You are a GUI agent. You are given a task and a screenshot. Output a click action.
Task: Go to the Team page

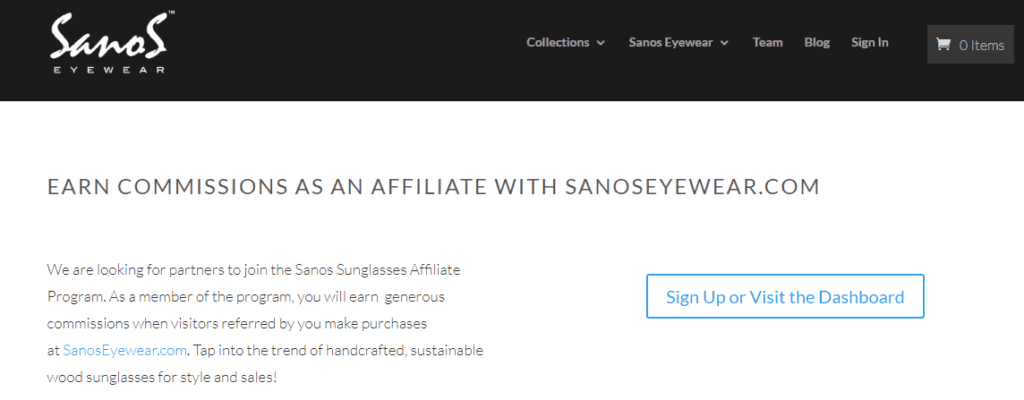pos(767,42)
